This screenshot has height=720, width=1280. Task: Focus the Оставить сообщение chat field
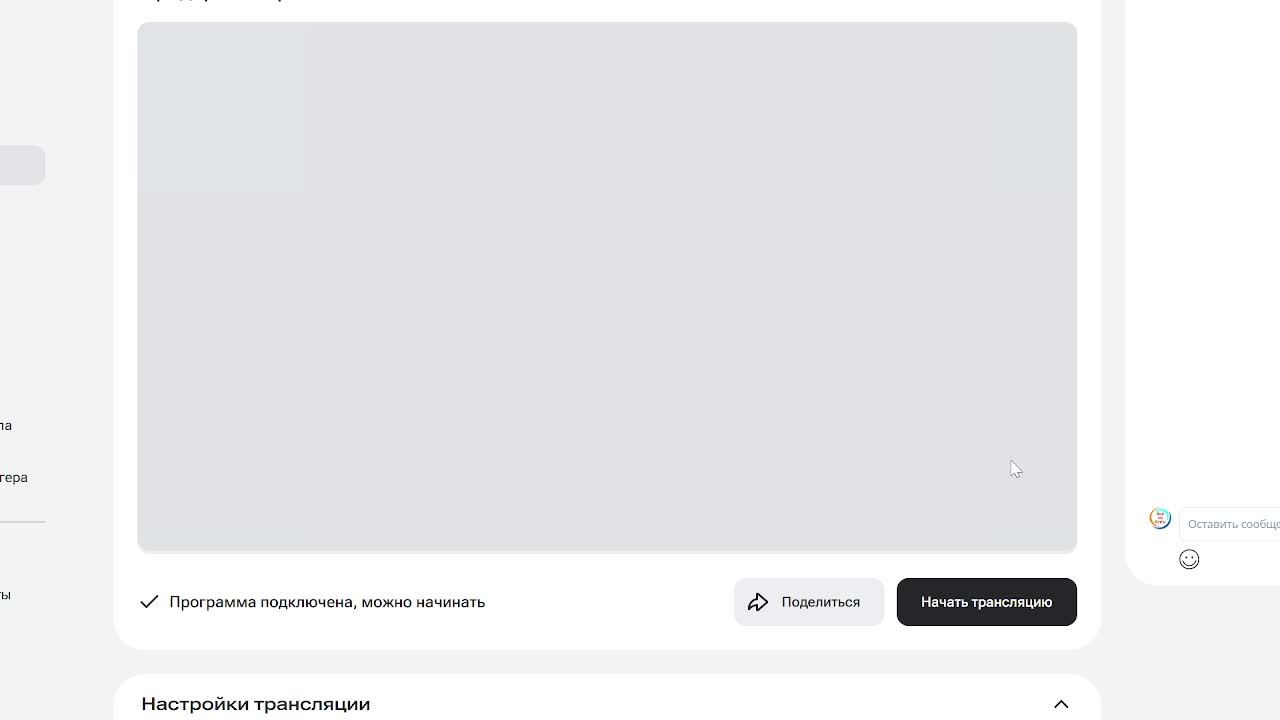click(1230, 524)
